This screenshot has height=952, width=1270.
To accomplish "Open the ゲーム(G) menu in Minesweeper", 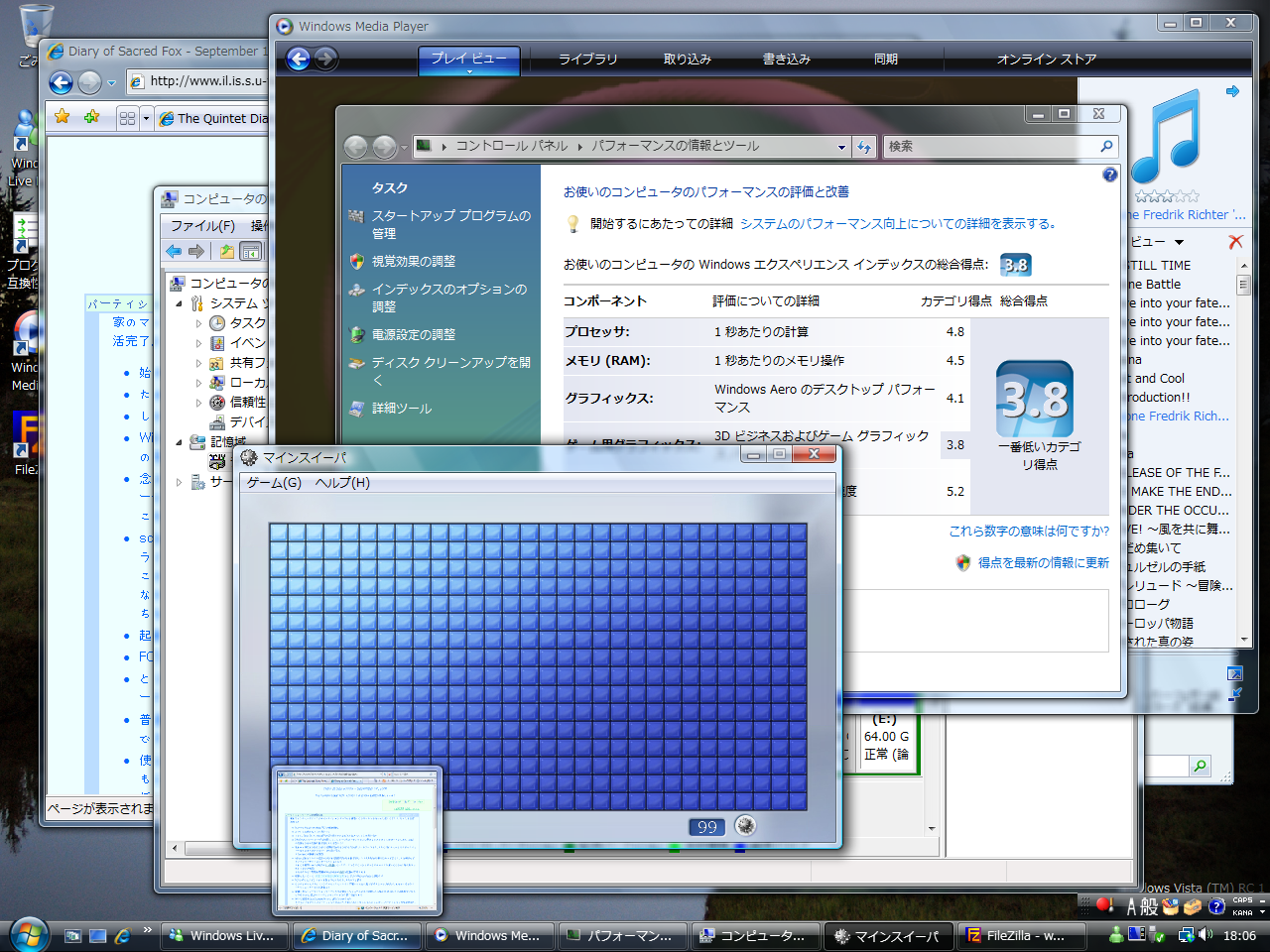I will pos(274,483).
